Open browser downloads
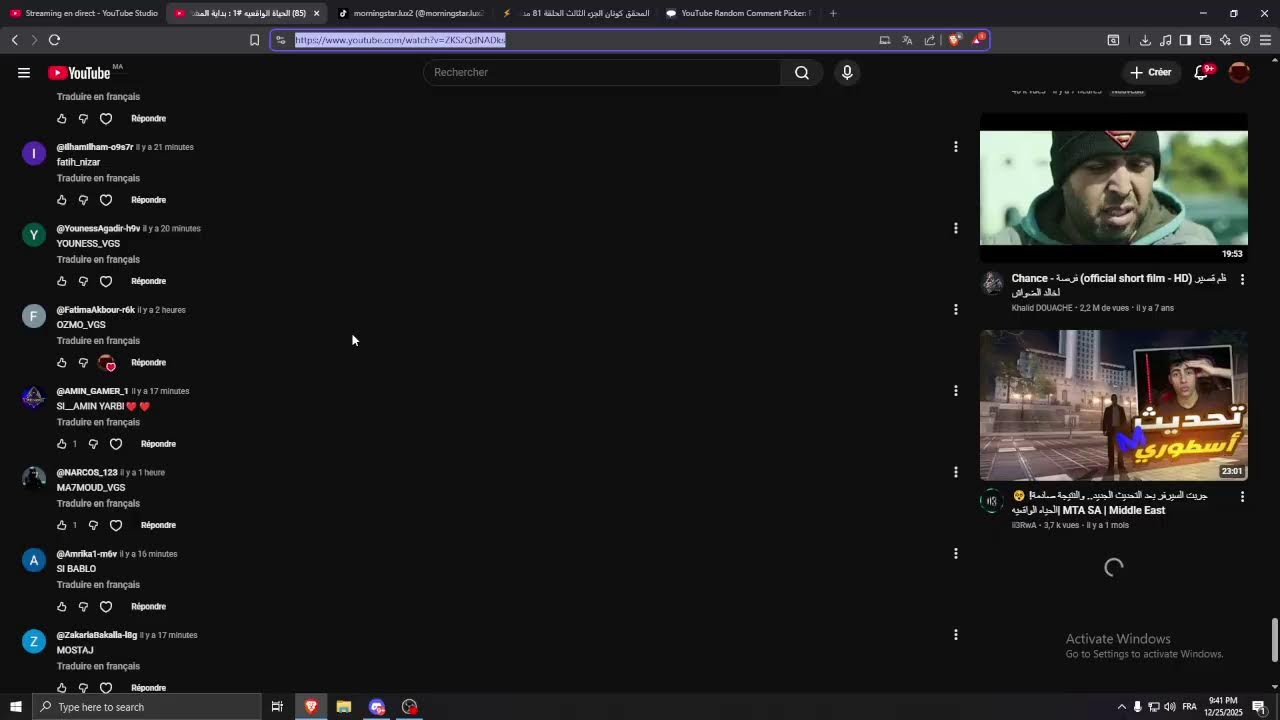 pos(1145,40)
